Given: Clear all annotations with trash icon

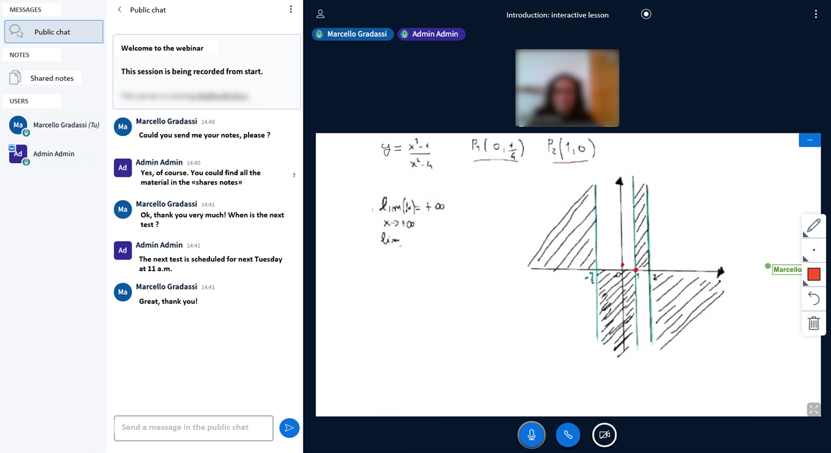Looking at the screenshot, I should [x=814, y=323].
